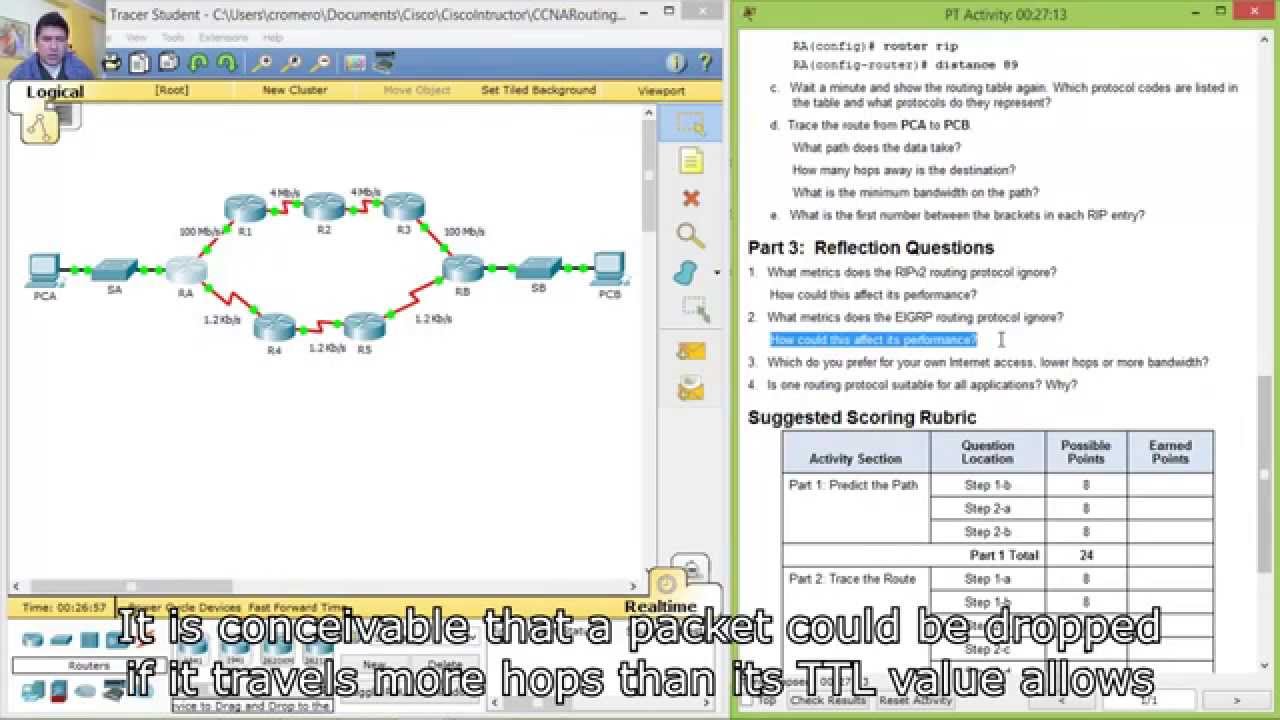The image size is (1280, 720).
Task: Click New Cluster in the yellow bar
Action: [x=294, y=90]
